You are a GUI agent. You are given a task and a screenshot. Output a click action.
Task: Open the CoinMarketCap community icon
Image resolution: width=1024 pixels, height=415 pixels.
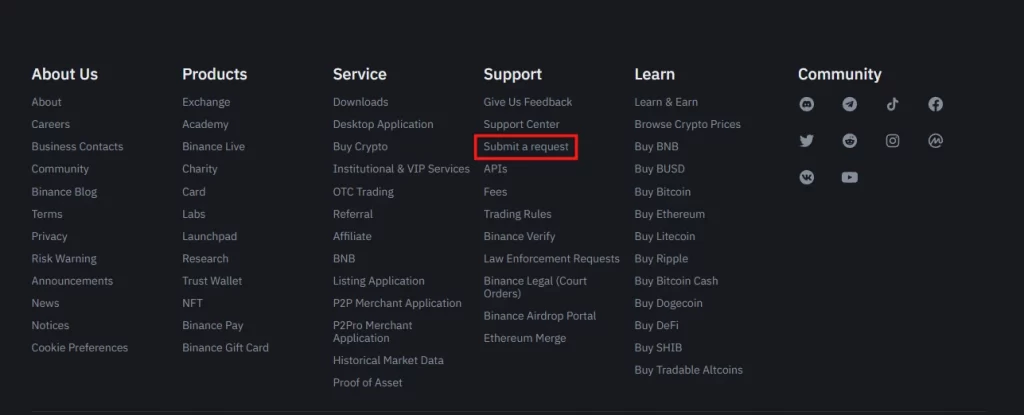pyautogui.click(x=935, y=141)
